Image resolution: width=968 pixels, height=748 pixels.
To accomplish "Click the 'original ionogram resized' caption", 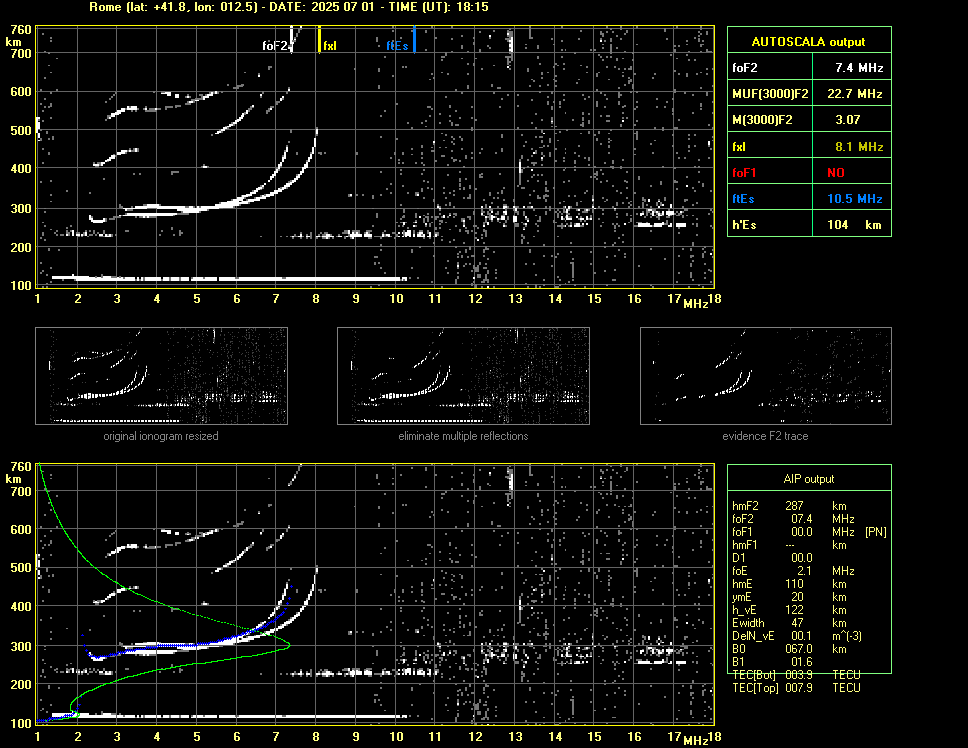I will (161, 436).
